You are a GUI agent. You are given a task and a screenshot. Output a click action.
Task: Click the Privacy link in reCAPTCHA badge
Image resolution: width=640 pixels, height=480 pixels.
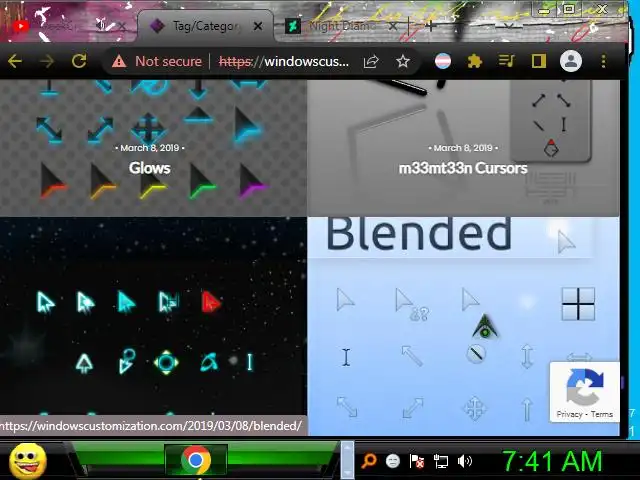click(569, 414)
